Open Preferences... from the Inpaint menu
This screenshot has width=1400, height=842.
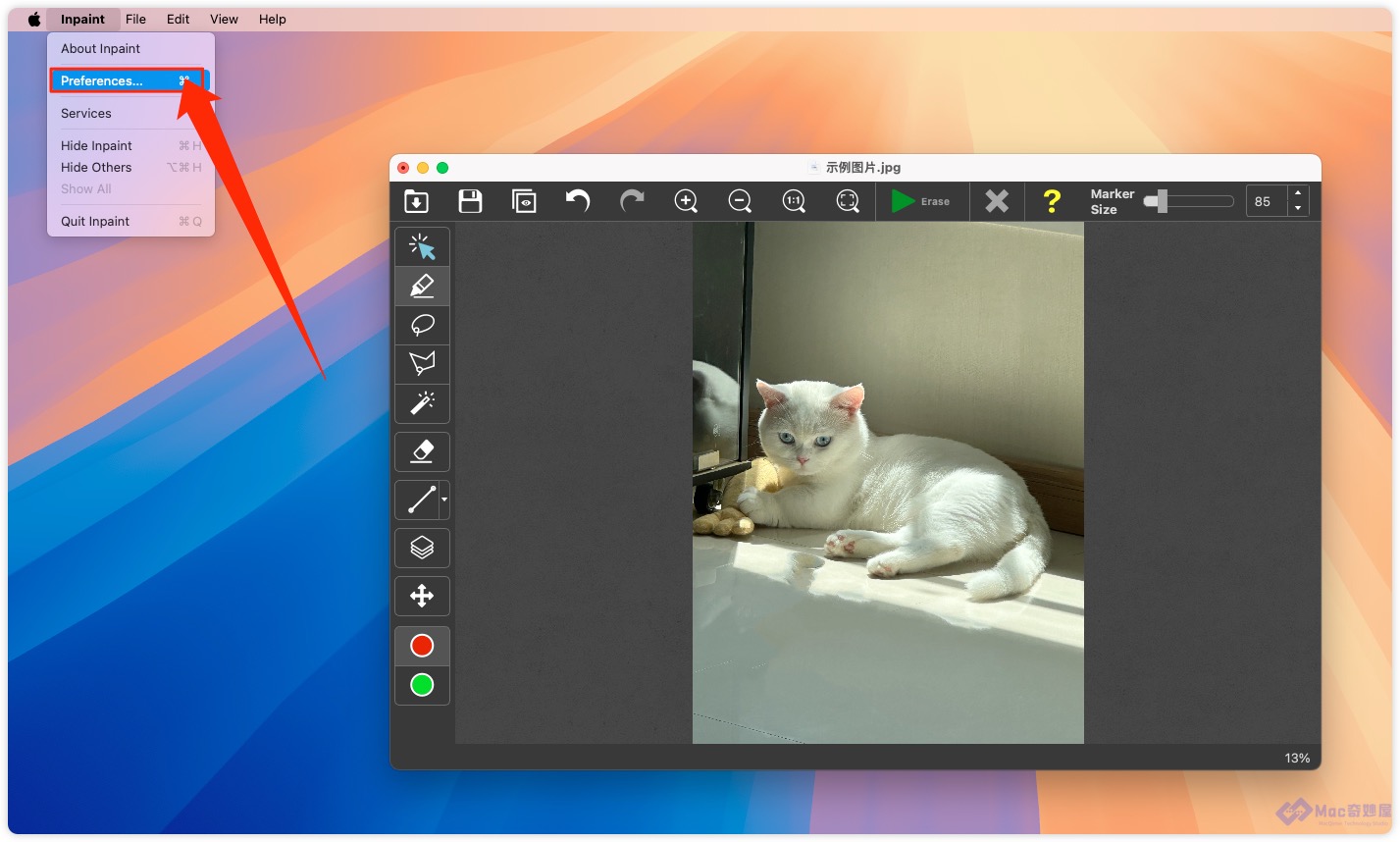coord(130,80)
